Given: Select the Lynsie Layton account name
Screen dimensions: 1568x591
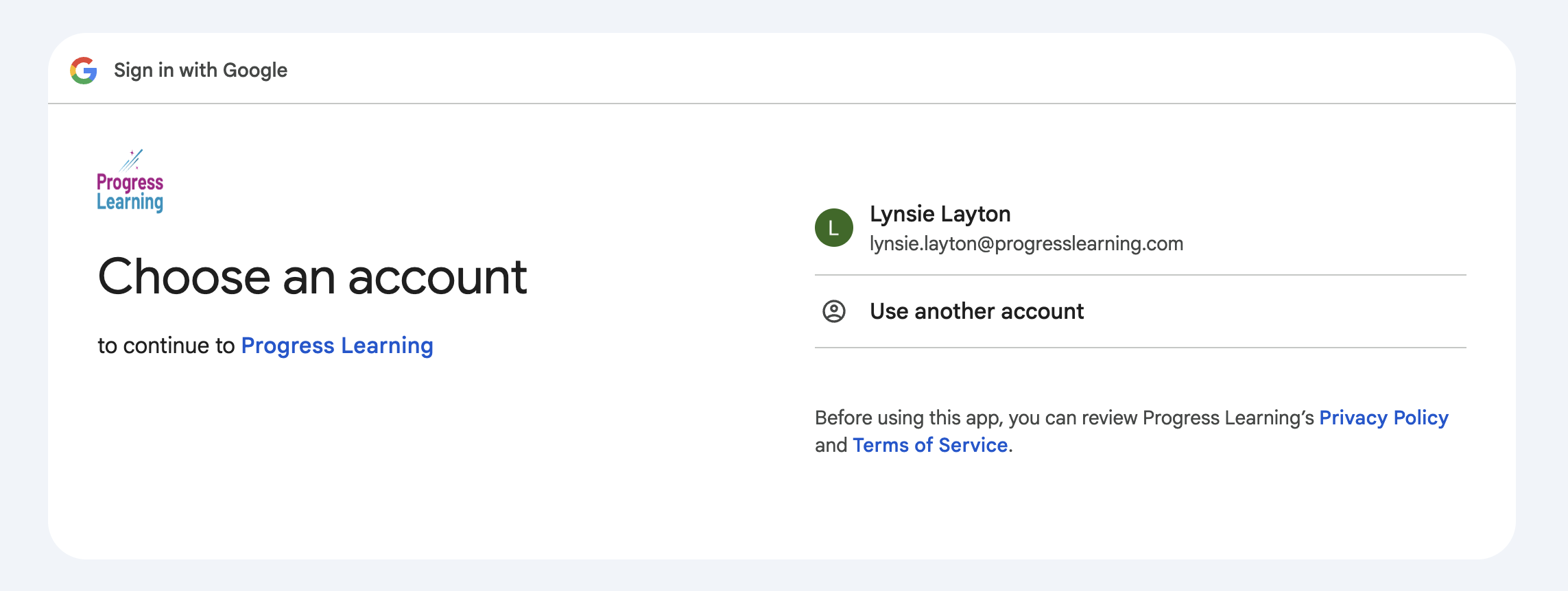Looking at the screenshot, I should (940, 214).
